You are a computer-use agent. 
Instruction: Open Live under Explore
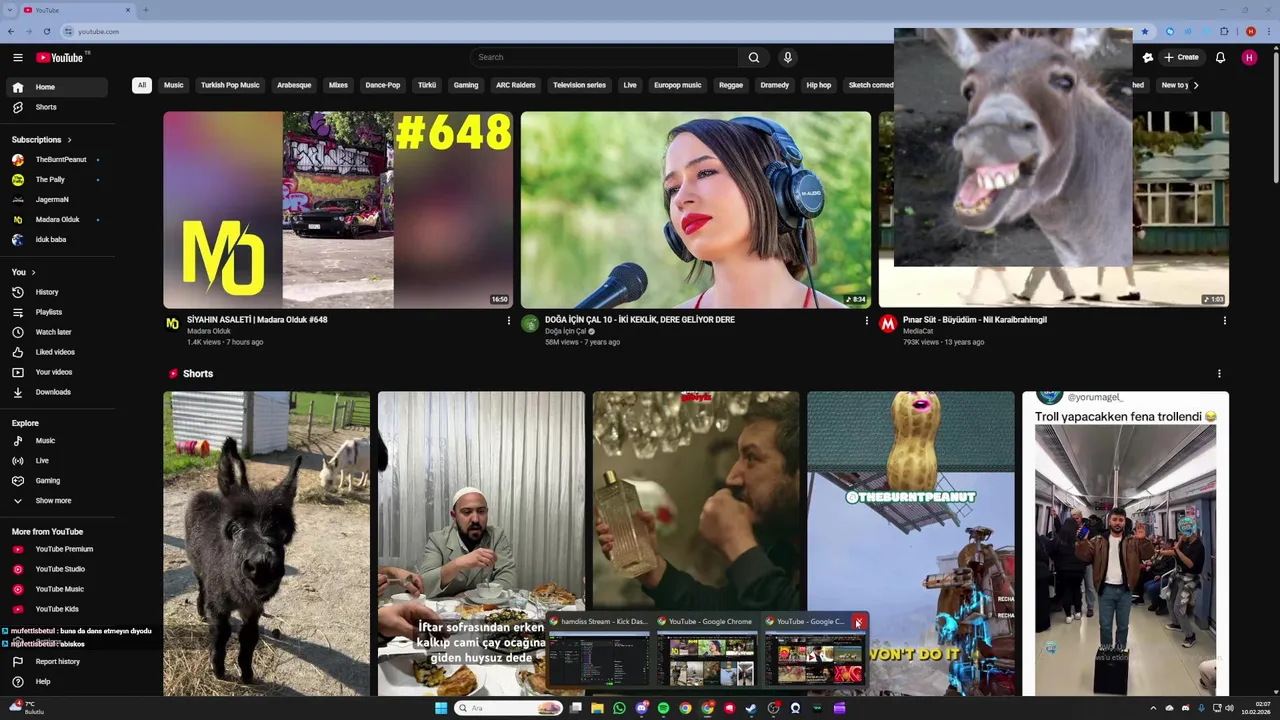(x=57, y=460)
